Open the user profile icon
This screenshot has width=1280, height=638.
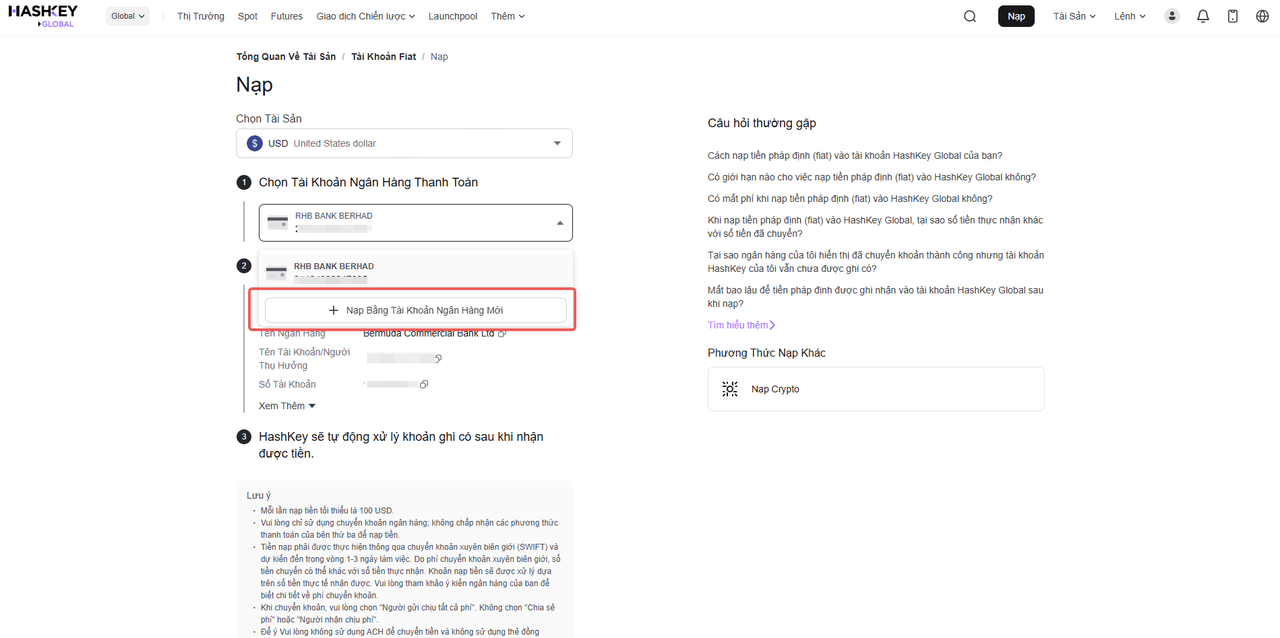click(x=1172, y=16)
